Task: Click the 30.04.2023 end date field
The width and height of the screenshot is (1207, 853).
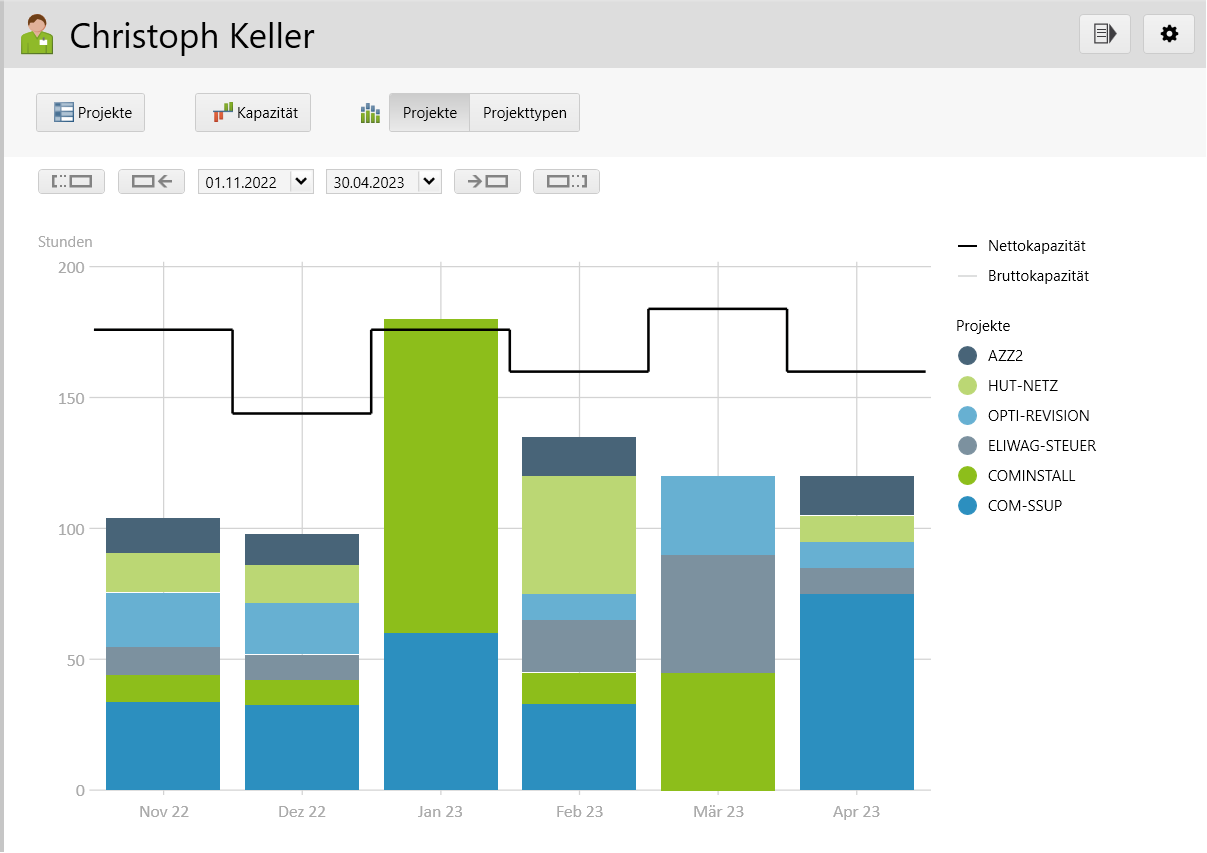Action: coord(370,182)
